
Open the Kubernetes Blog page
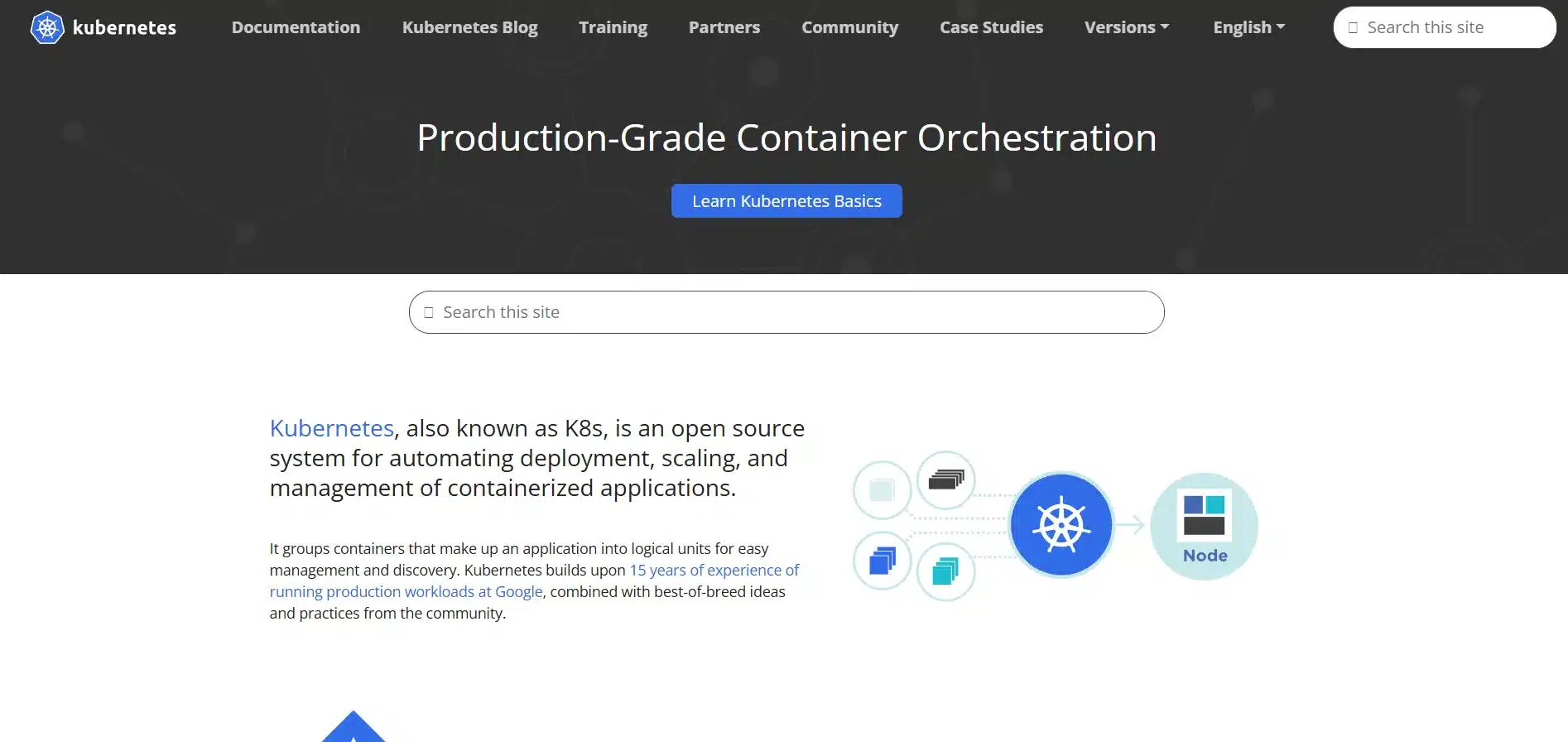pos(469,27)
